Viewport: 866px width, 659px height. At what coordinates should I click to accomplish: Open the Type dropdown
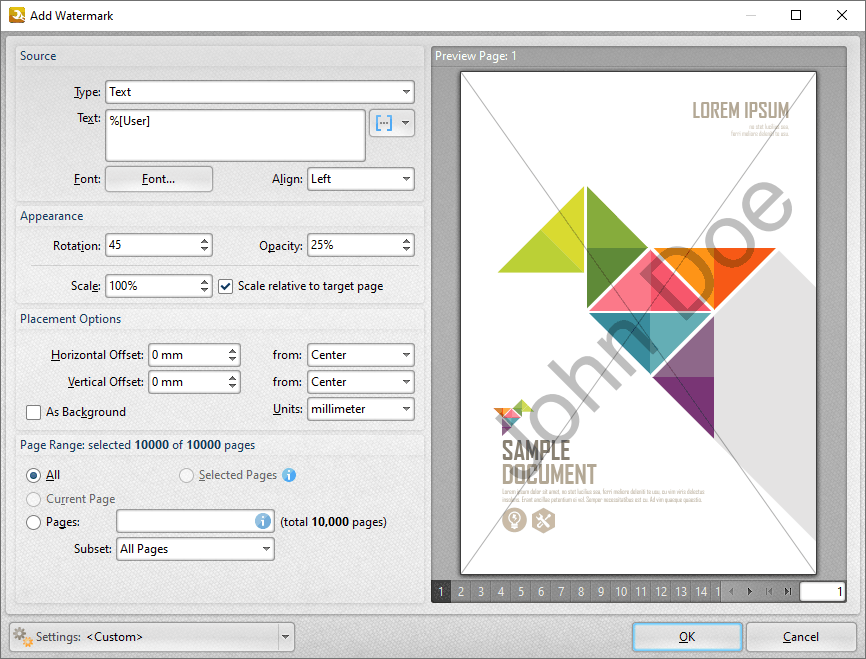(x=260, y=92)
